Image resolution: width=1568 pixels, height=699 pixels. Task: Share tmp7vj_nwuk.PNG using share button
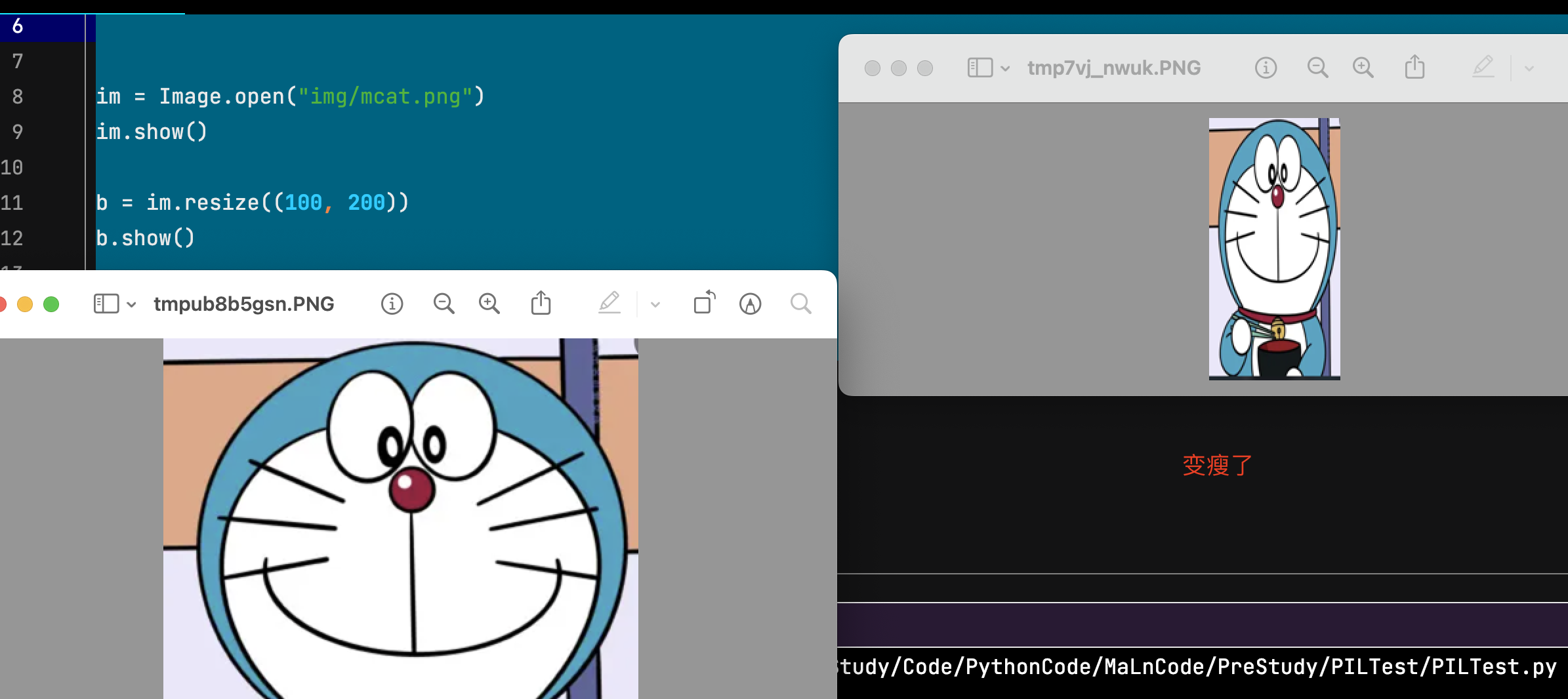(1414, 68)
